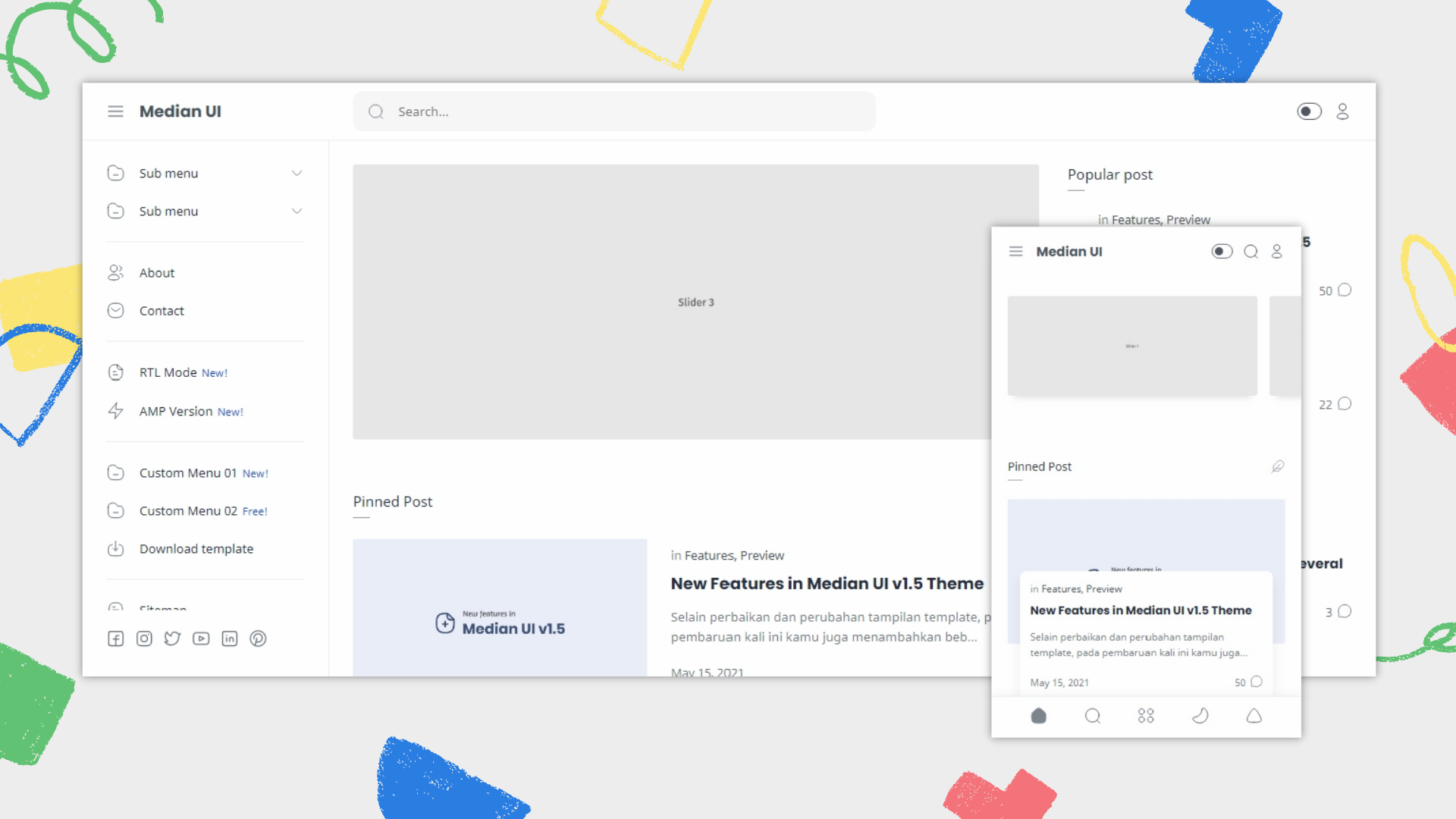Open the Instagram social icon

click(x=144, y=639)
